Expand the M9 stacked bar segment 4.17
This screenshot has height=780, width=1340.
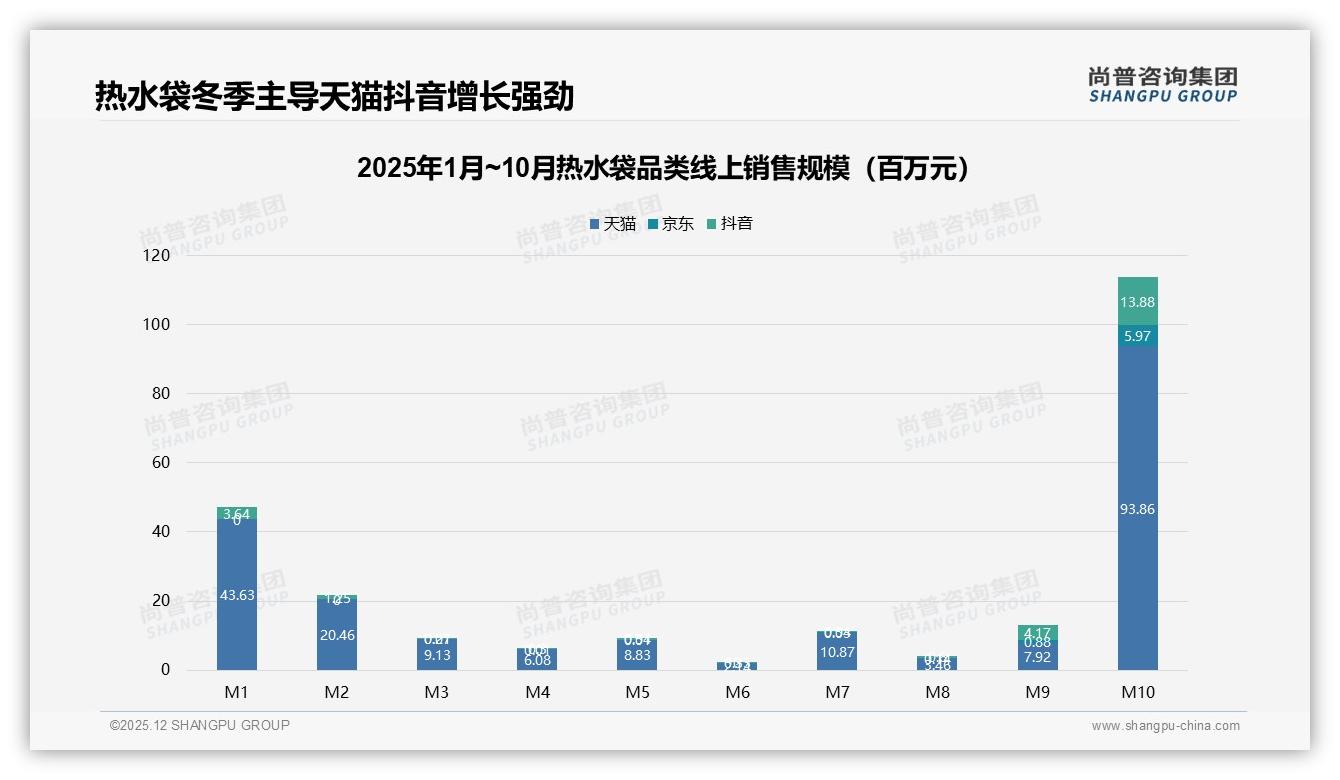[x=1037, y=631]
